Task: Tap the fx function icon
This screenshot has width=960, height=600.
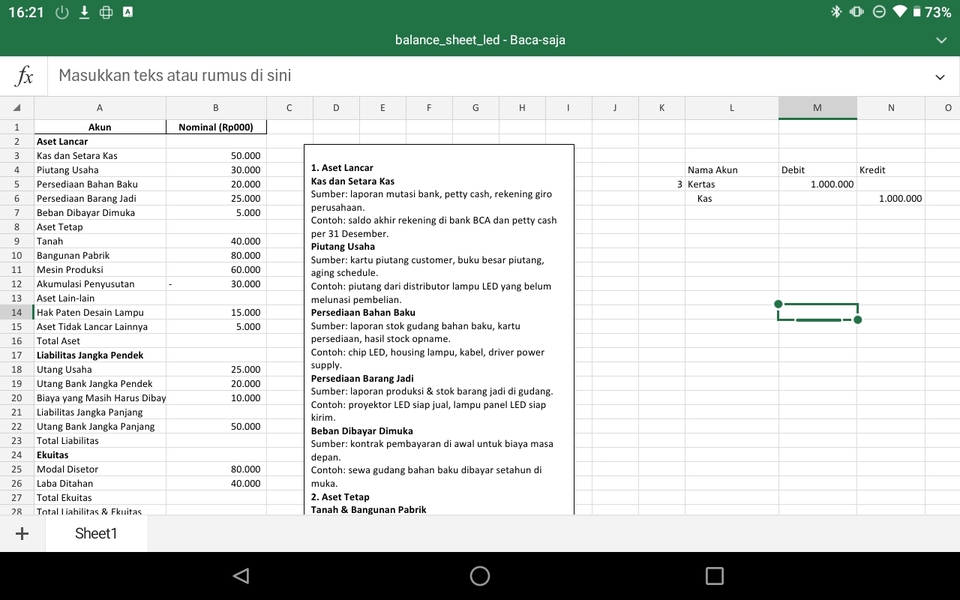Action: pos(25,76)
